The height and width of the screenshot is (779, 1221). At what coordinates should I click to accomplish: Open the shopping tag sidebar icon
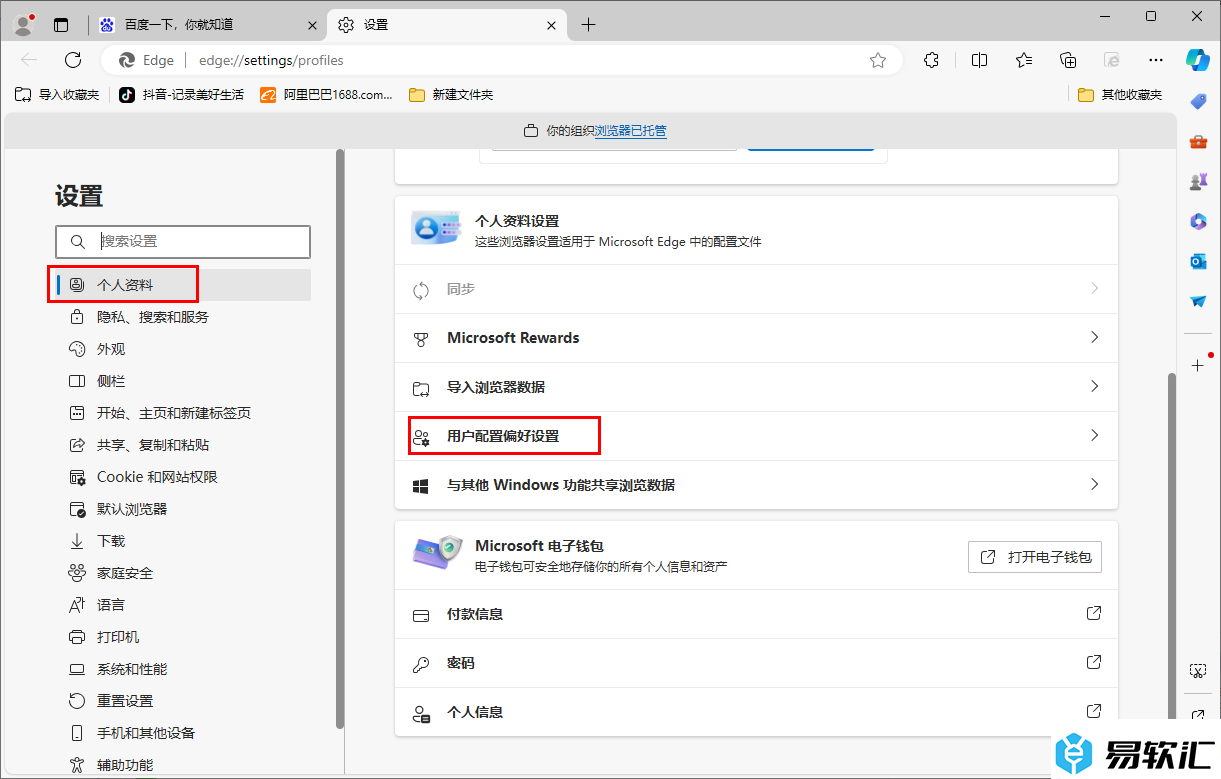pyautogui.click(x=1198, y=101)
